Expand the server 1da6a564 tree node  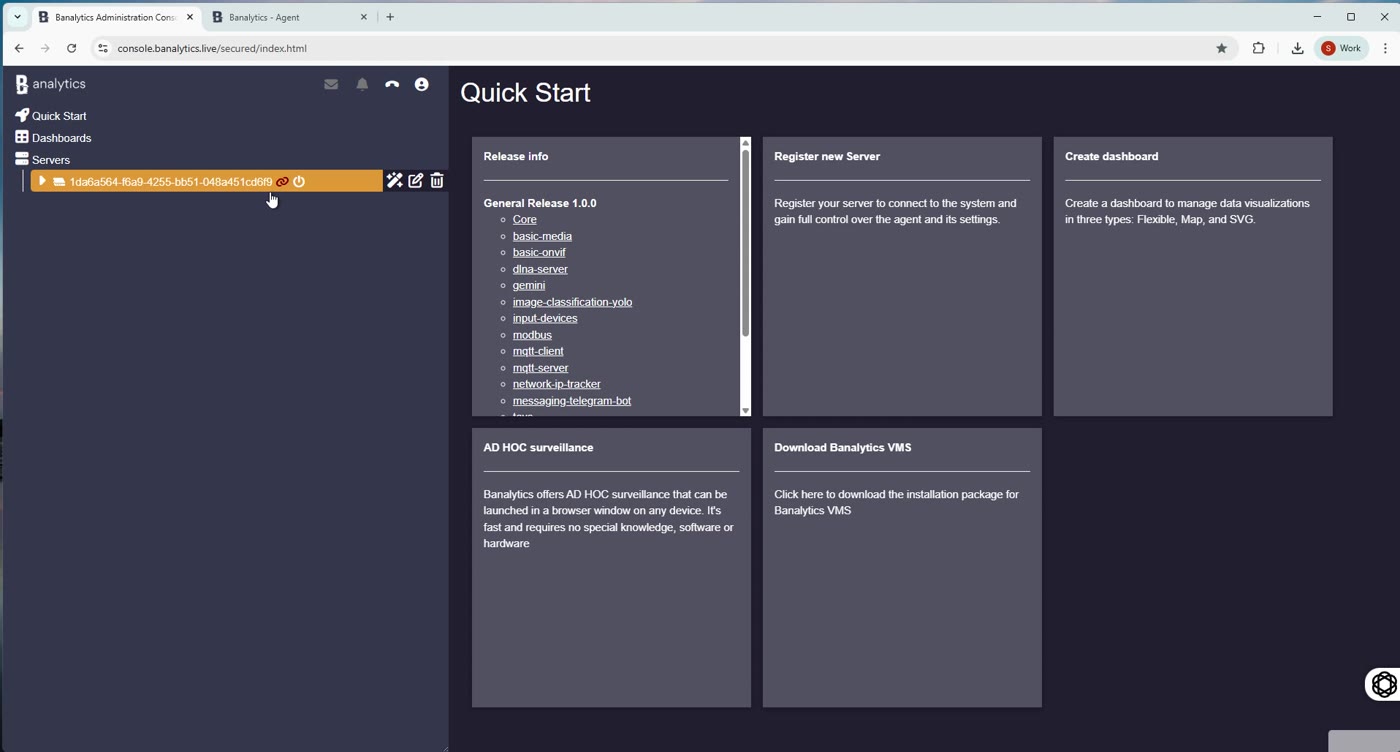[42, 181]
